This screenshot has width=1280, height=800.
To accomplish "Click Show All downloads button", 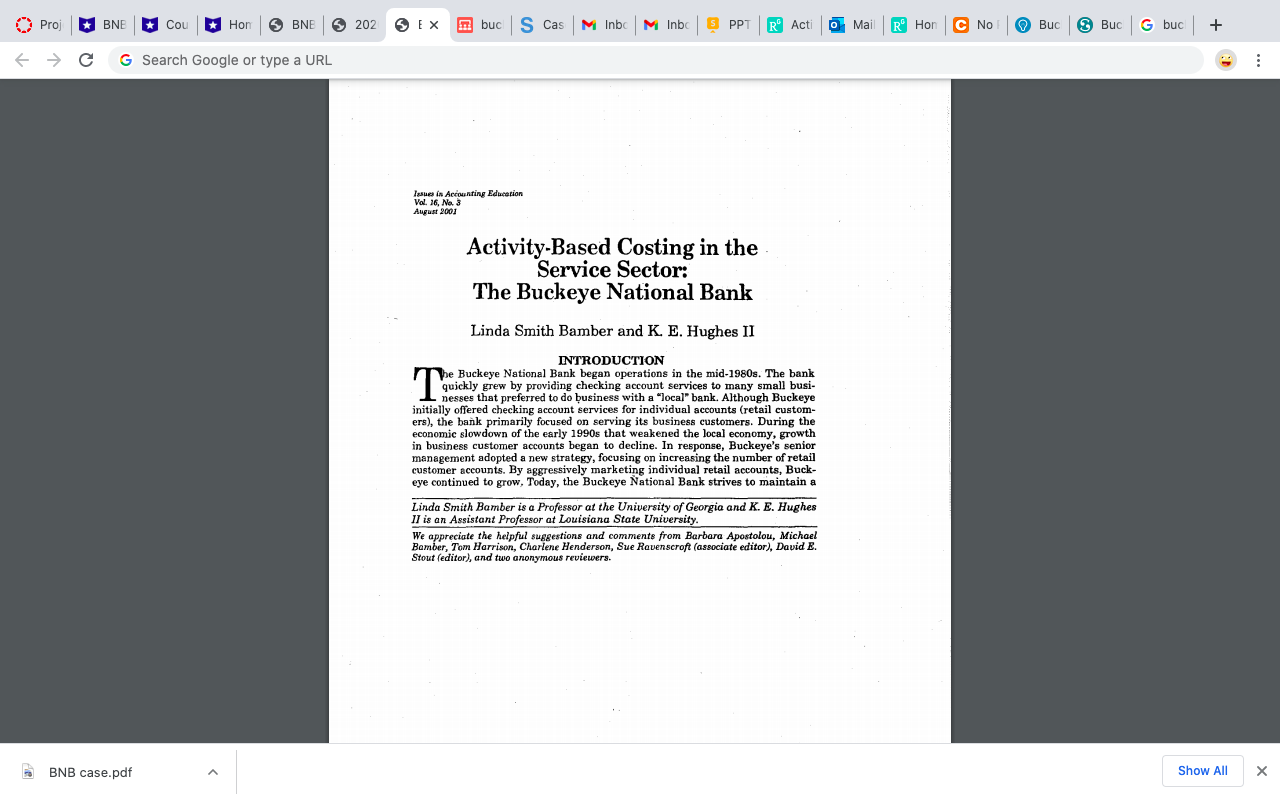I will point(1203,771).
